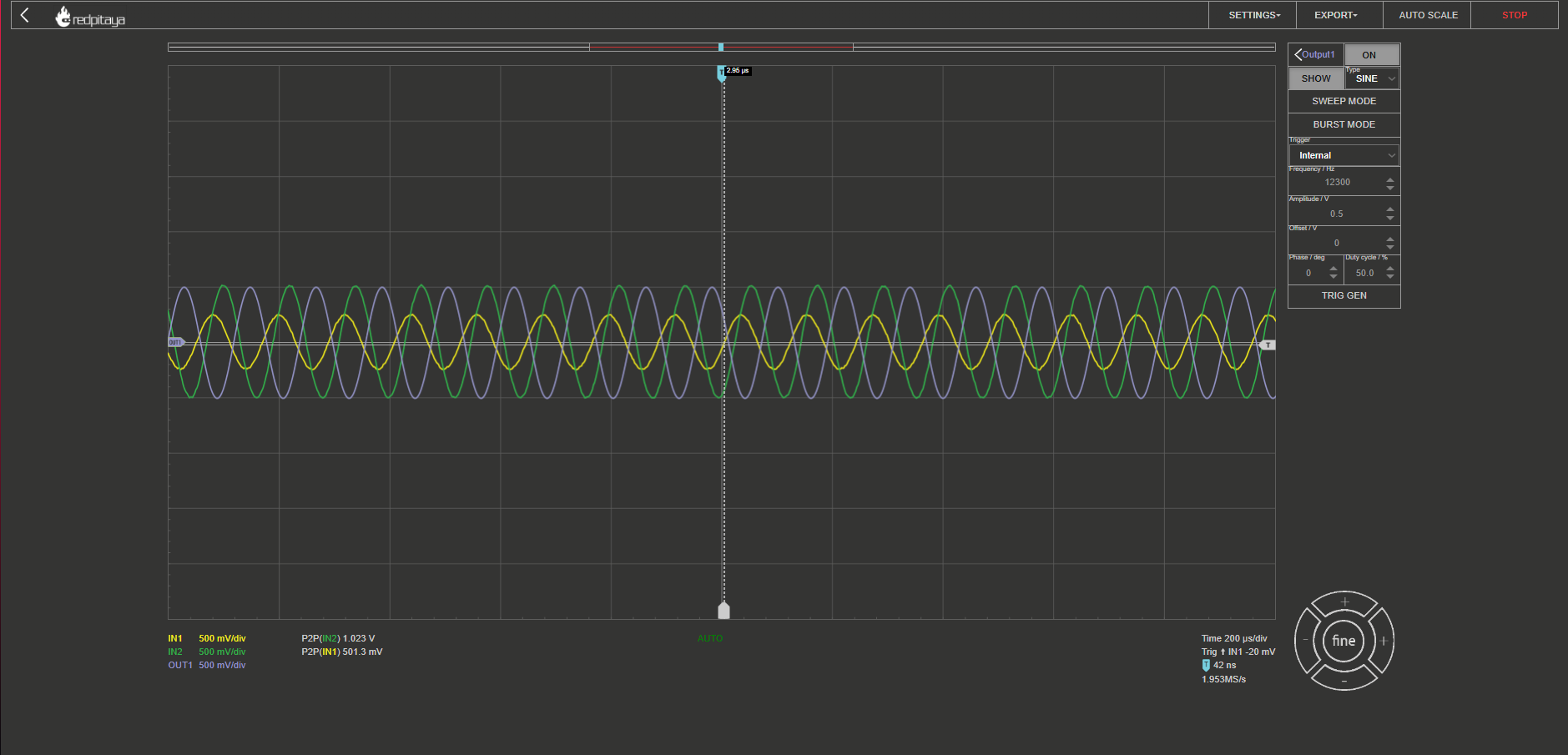Image resolution: width=1568 pixels, height=755 pixels.
Task: Click right plus segment of navigation dial
Action: pyautogui.click(x=1384, y=641)
